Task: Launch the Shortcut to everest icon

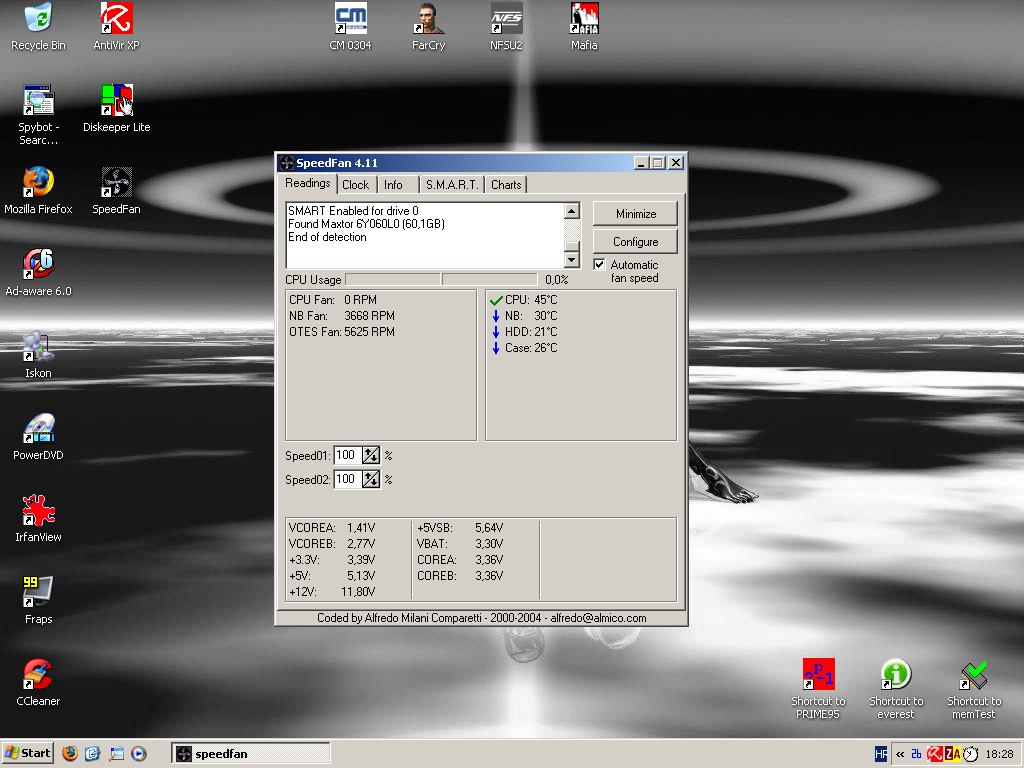Action: (x=895, y=675)
